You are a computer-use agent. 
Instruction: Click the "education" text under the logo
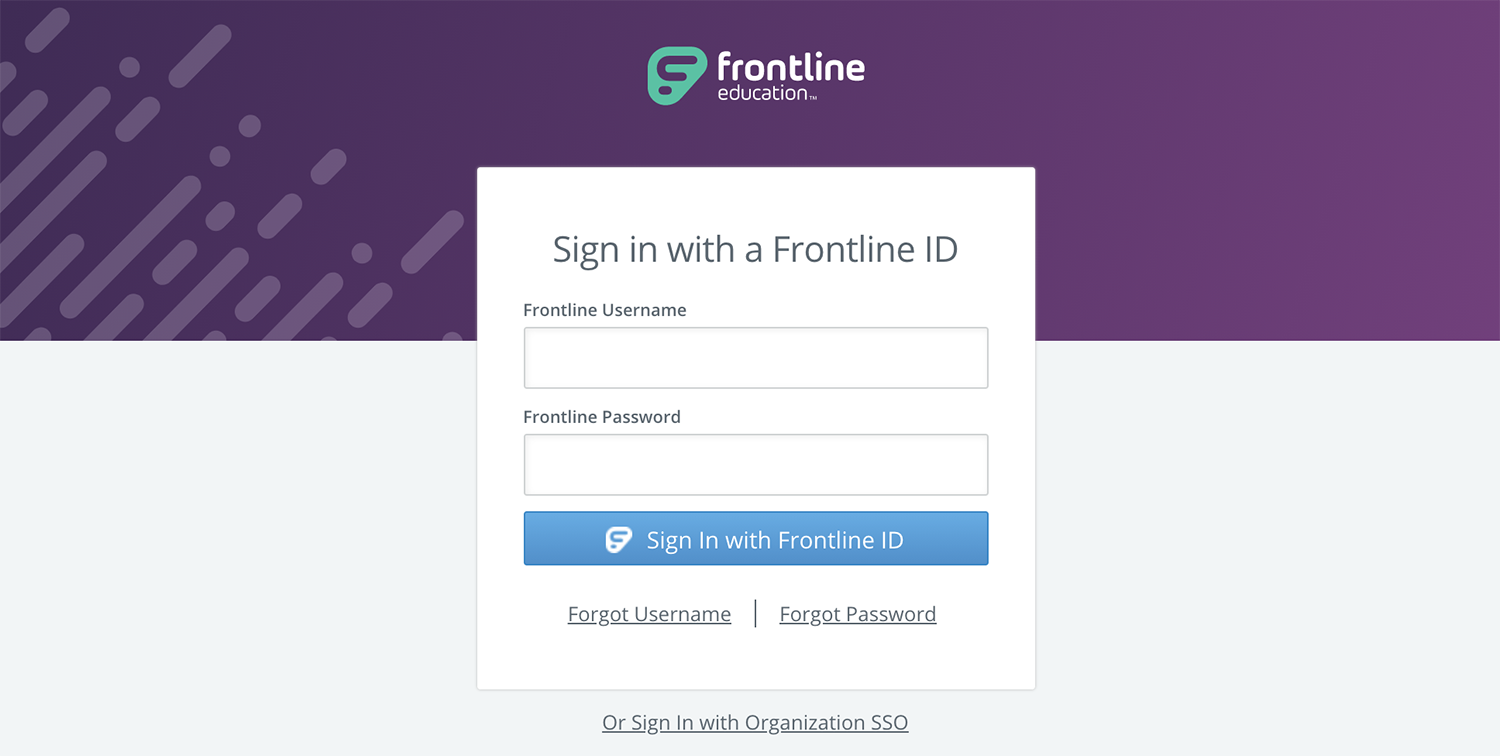click(762, 94)
